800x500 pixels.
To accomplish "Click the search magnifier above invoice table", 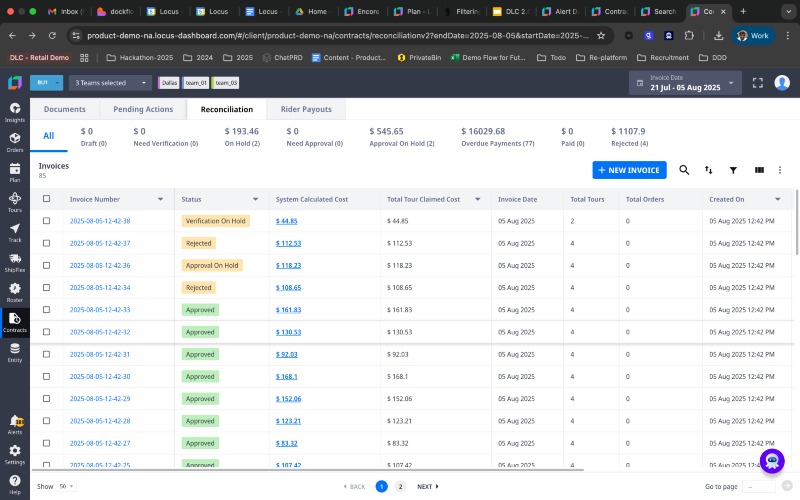I will pos(684,170).
